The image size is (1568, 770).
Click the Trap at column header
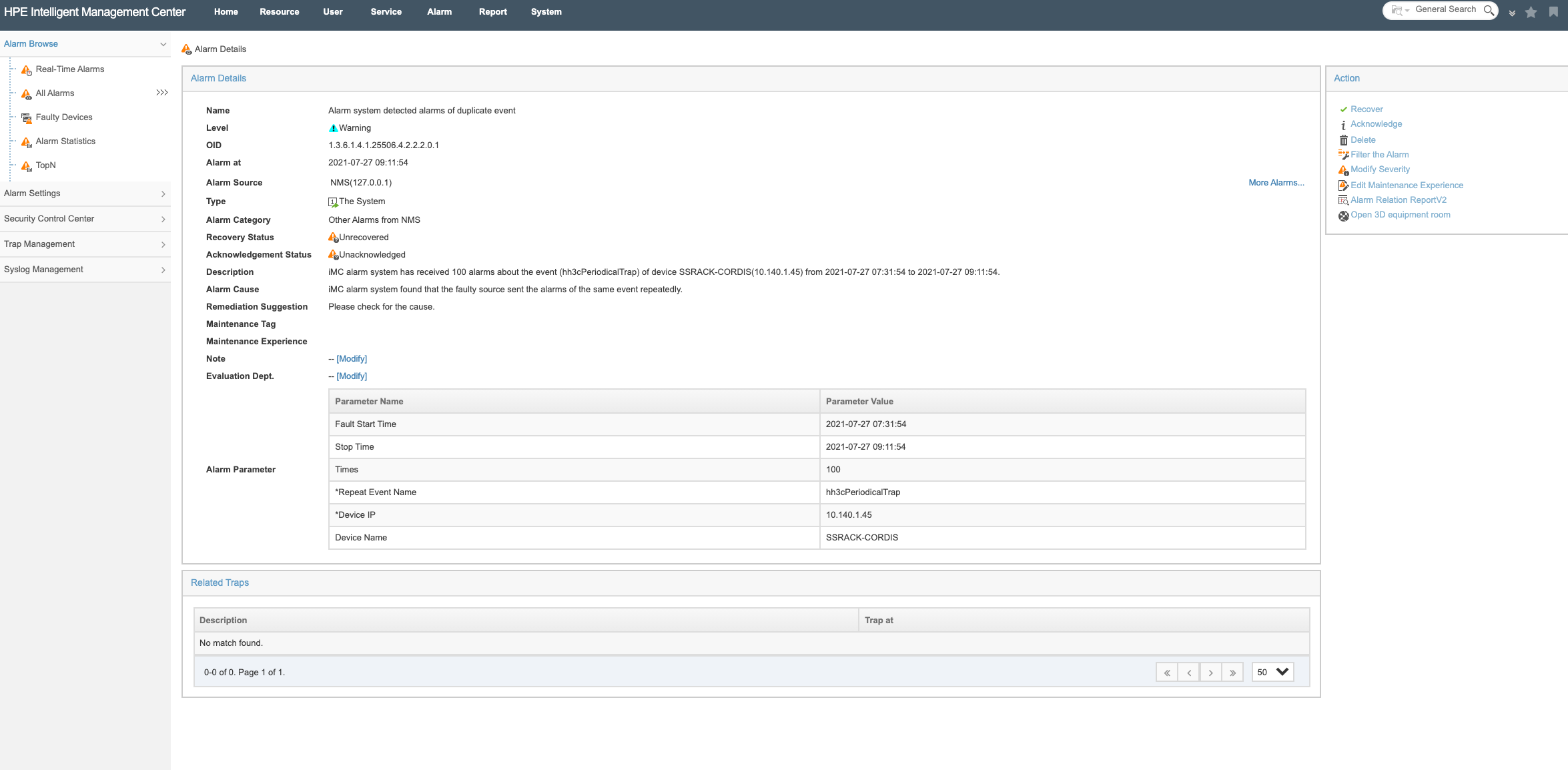(x=1084, y=621)
